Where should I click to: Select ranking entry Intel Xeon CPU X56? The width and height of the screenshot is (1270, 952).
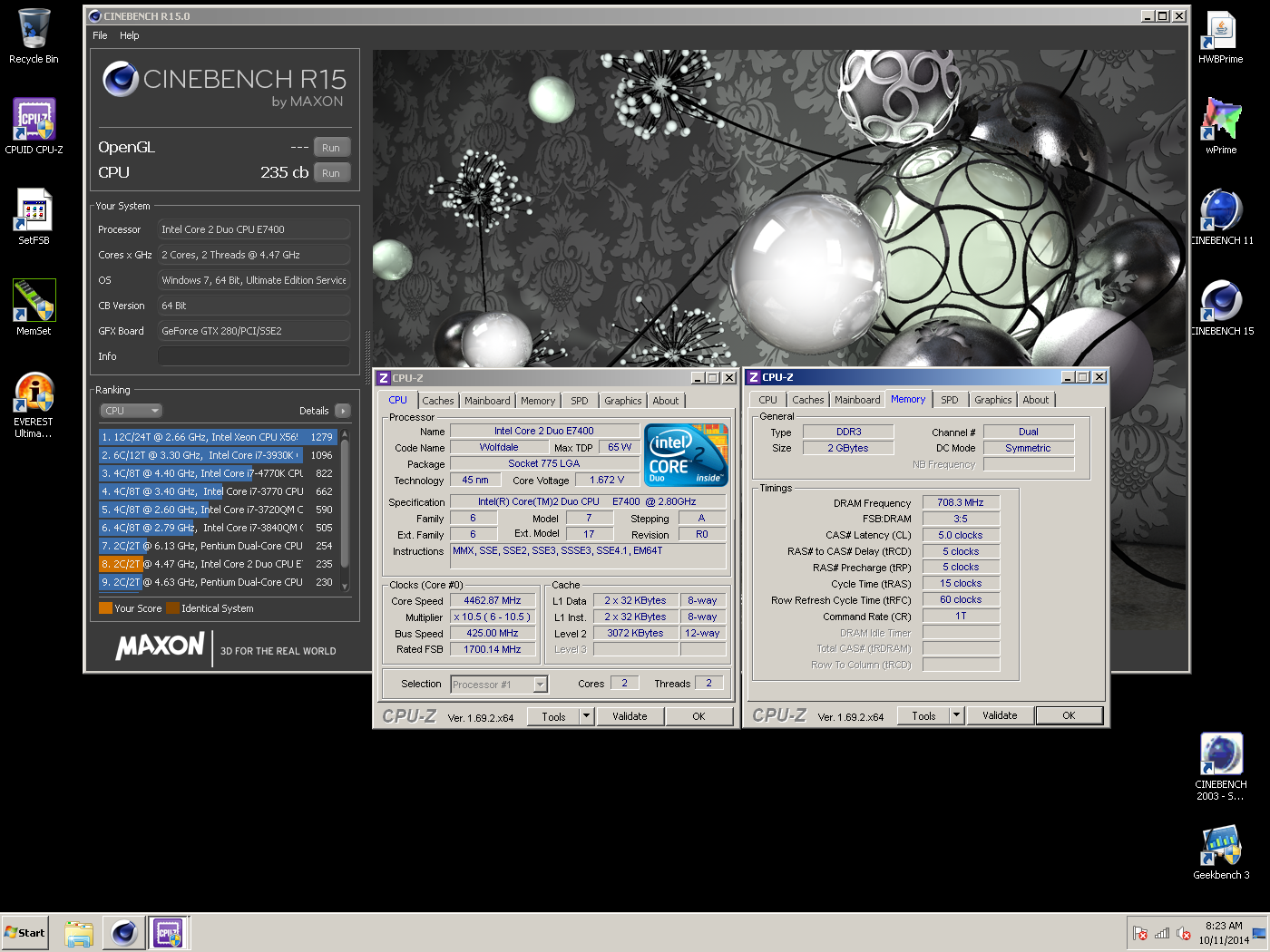218,437
